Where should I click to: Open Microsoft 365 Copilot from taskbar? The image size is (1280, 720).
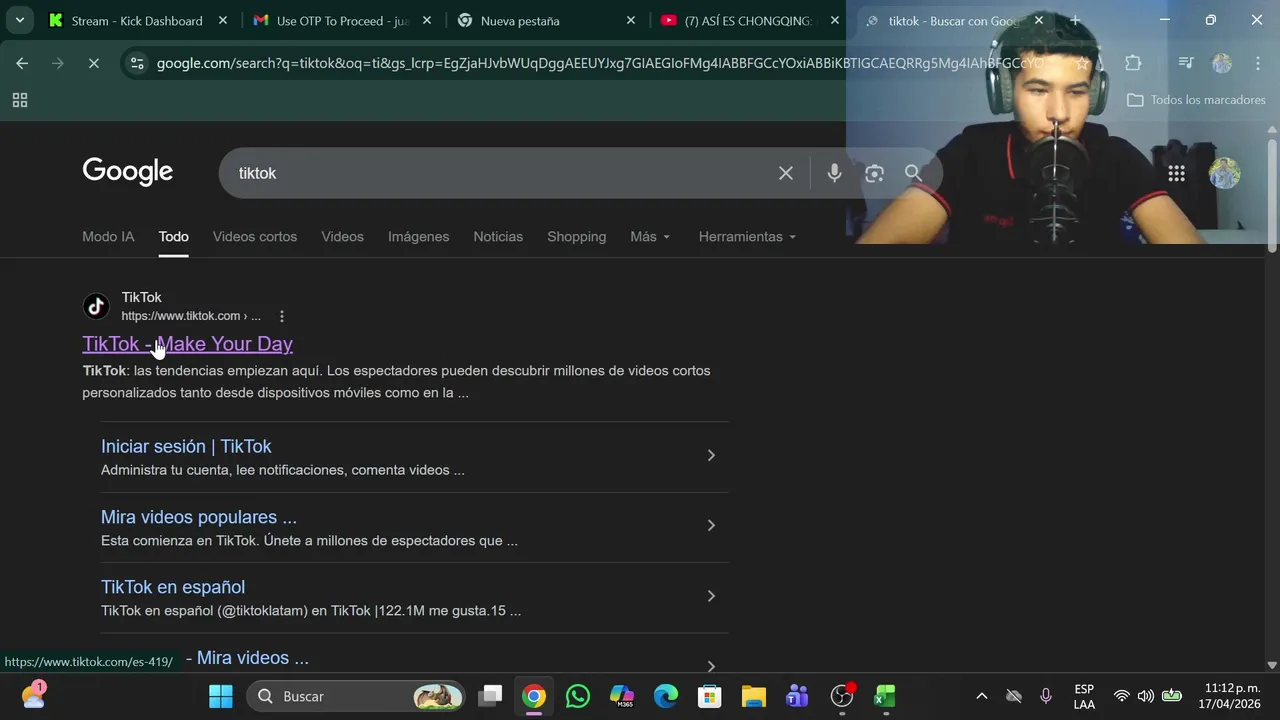click(x=622, y=696)
